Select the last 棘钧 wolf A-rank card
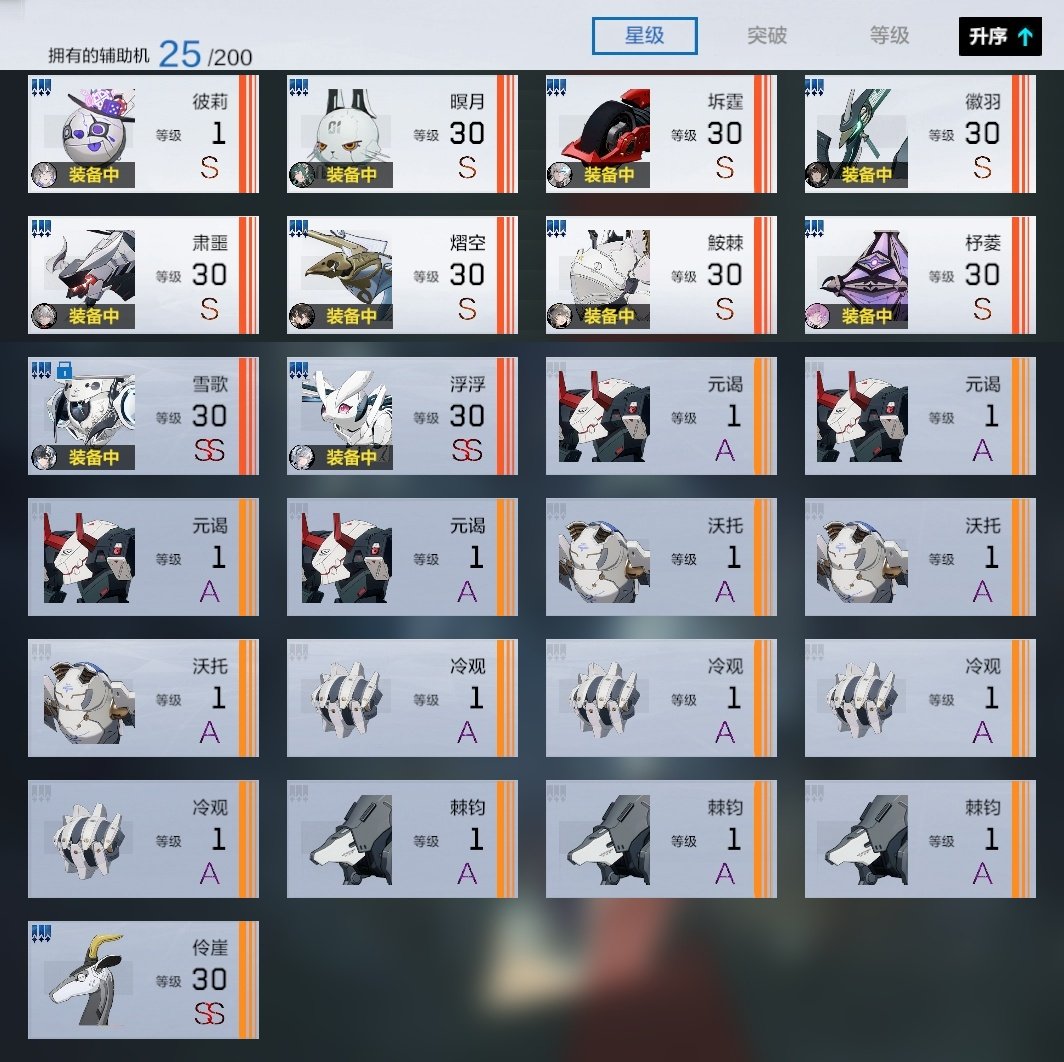 click(x=920, y=839)
